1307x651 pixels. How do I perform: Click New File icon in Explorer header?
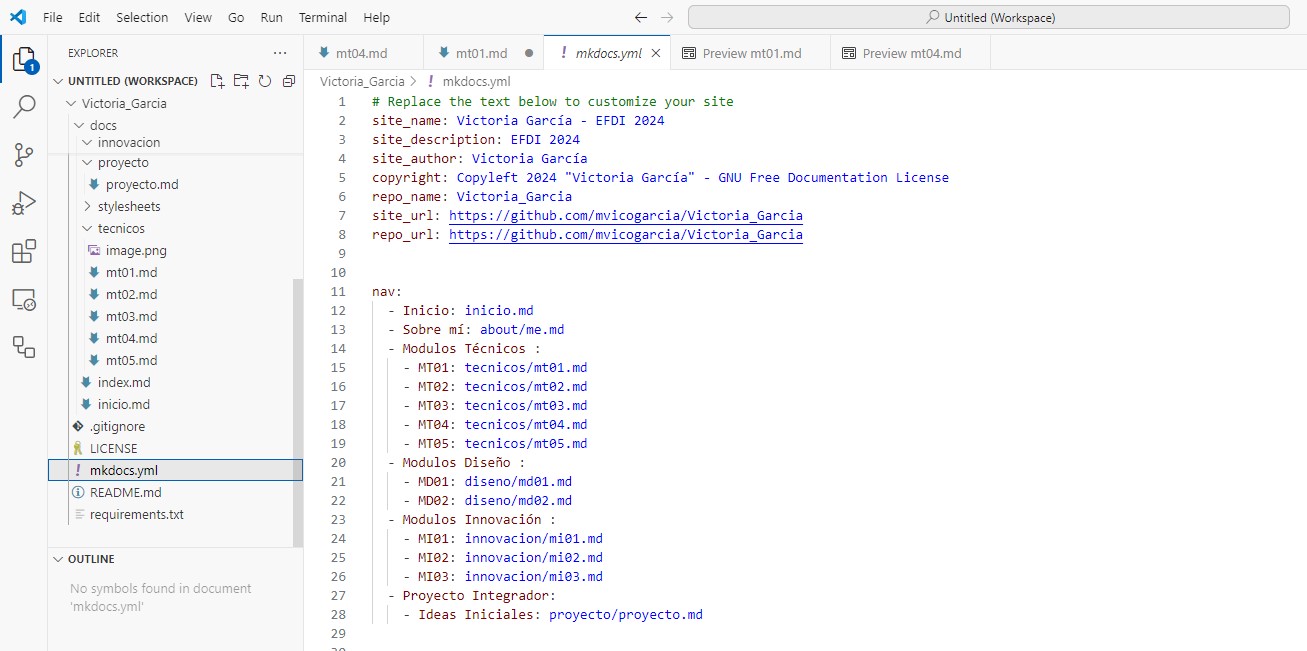[x=217, y=81]
